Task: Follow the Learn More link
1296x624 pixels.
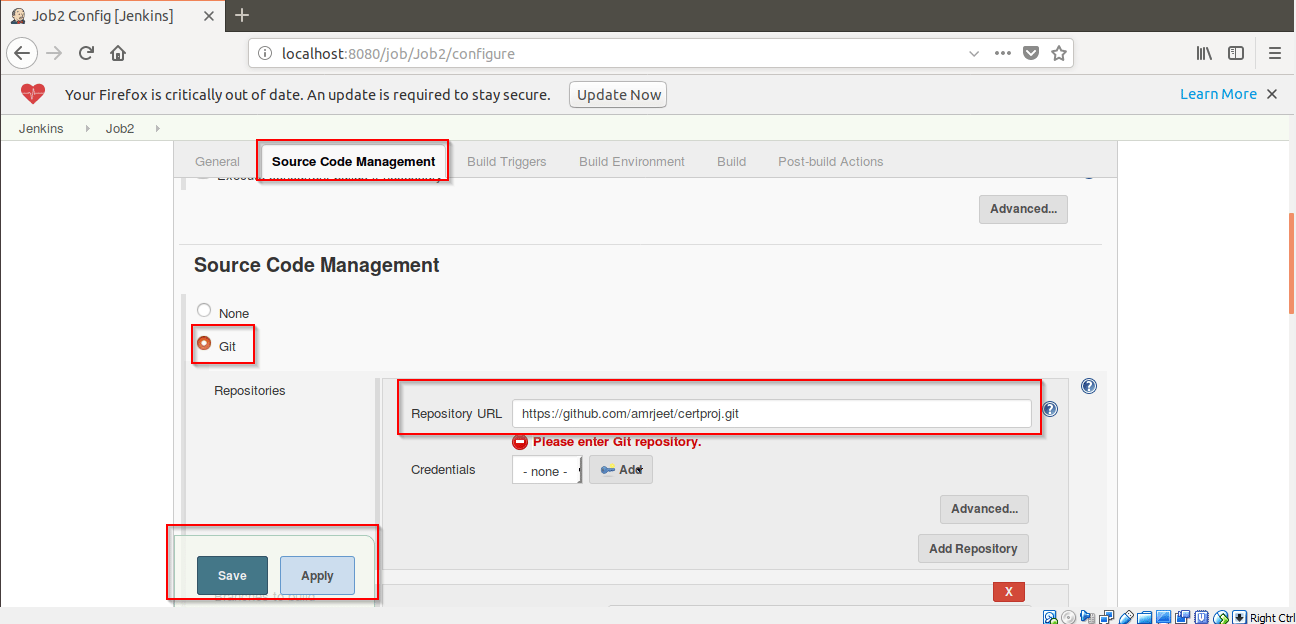Action: click(x=1218, y=93)
